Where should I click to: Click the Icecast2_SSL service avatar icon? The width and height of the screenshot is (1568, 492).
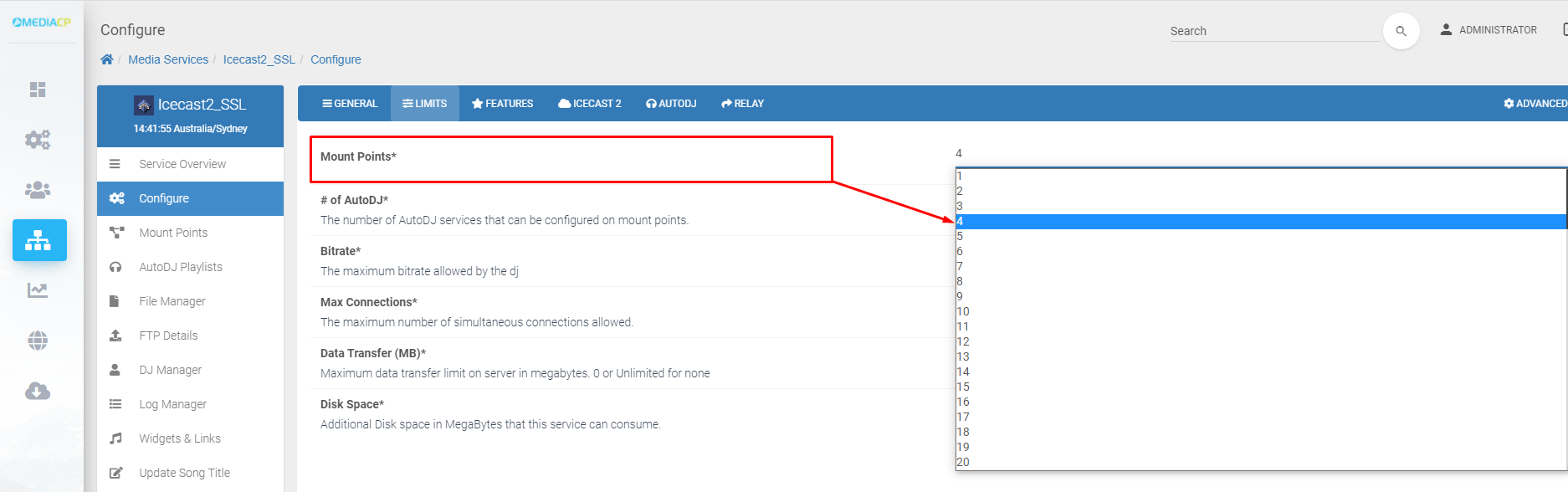click(x=144, y=105)
